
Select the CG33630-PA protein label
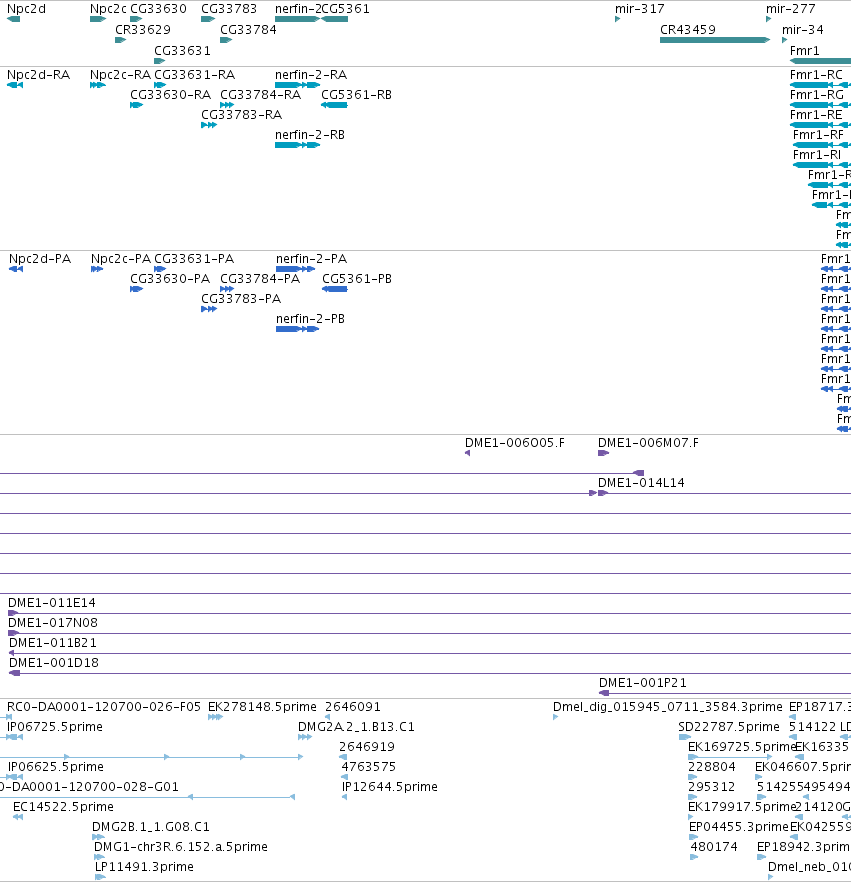click(x=170, y=279)
